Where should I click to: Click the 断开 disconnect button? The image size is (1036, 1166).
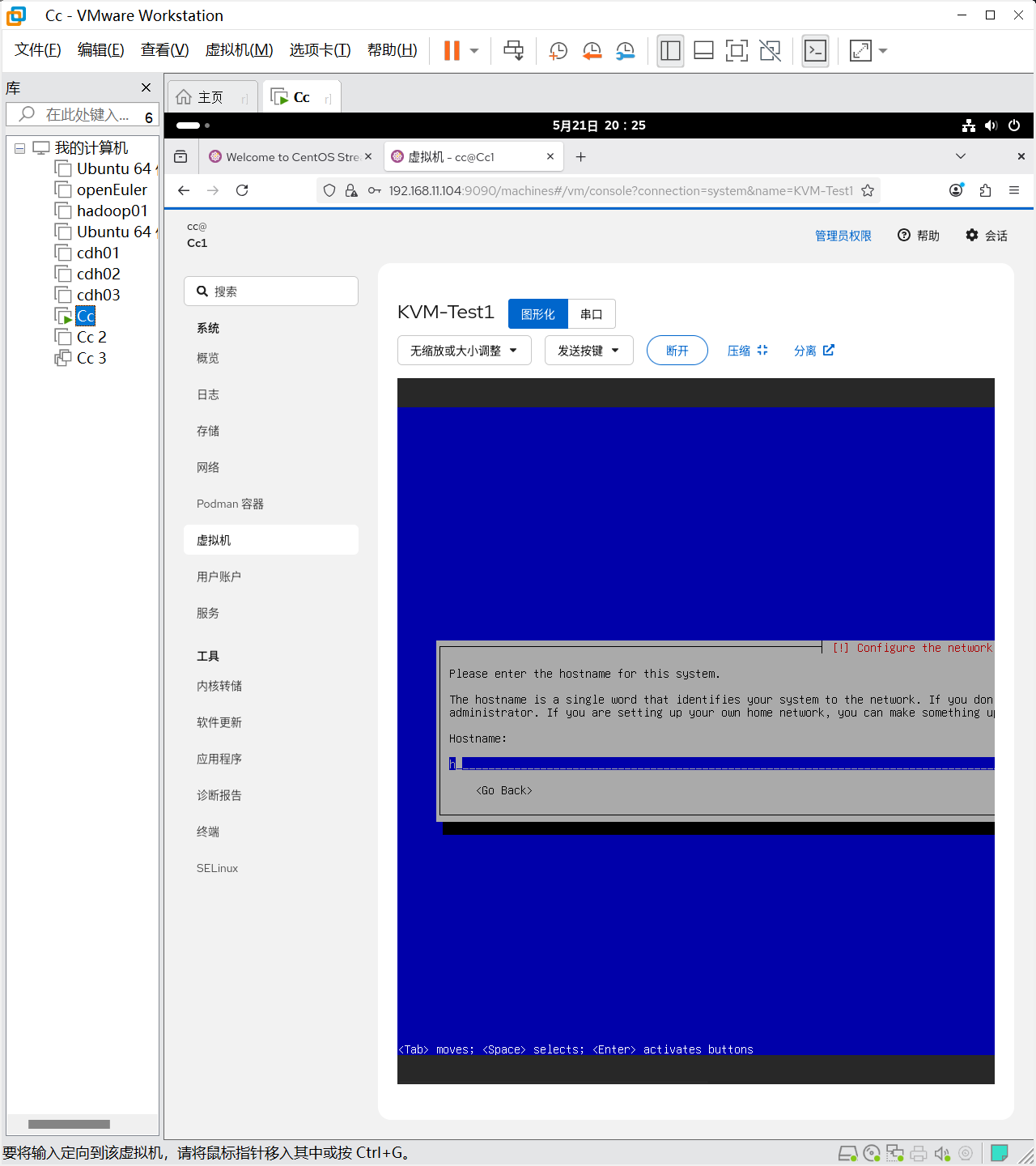[677, 351]
